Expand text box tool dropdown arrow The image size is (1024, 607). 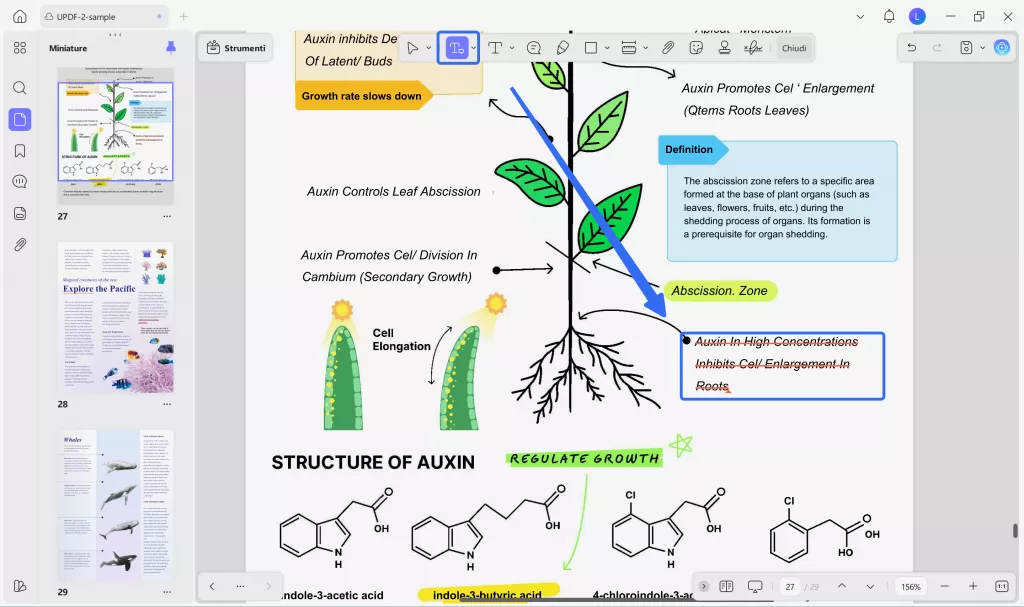pyautogui.click(x=512, y=48)
